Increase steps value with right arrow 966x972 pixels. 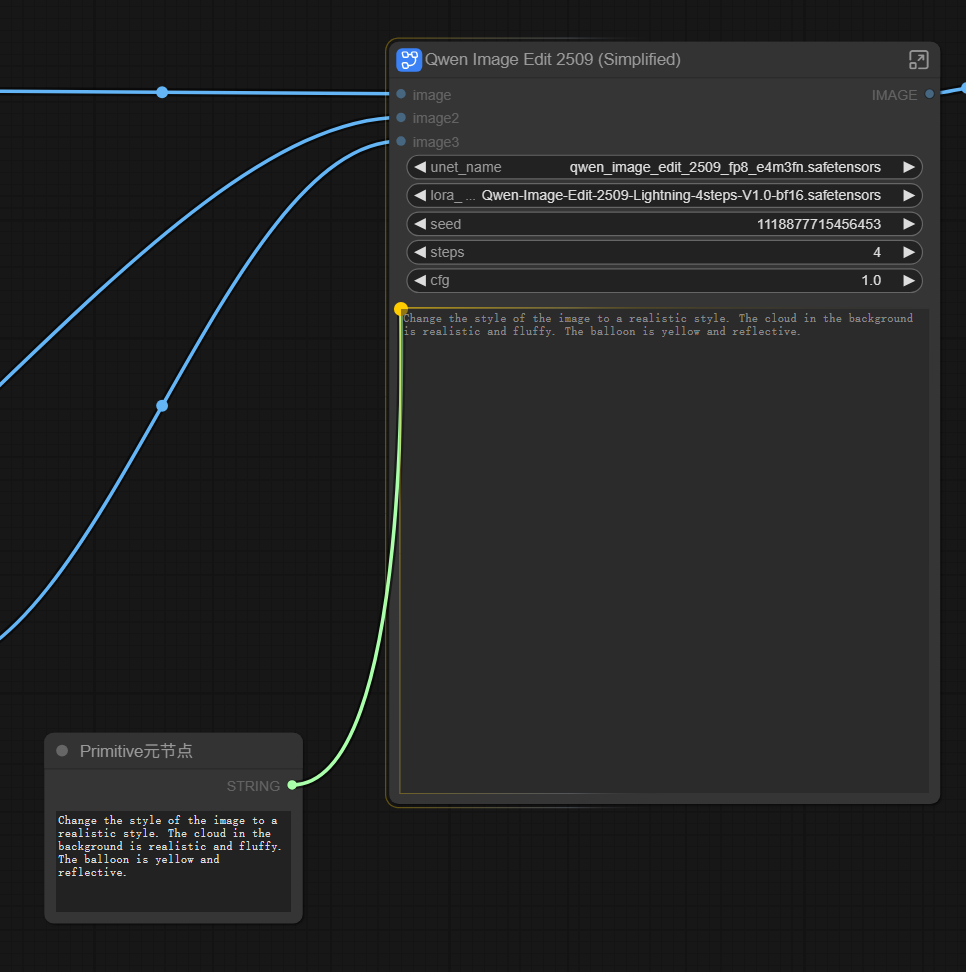click(908, 252)
